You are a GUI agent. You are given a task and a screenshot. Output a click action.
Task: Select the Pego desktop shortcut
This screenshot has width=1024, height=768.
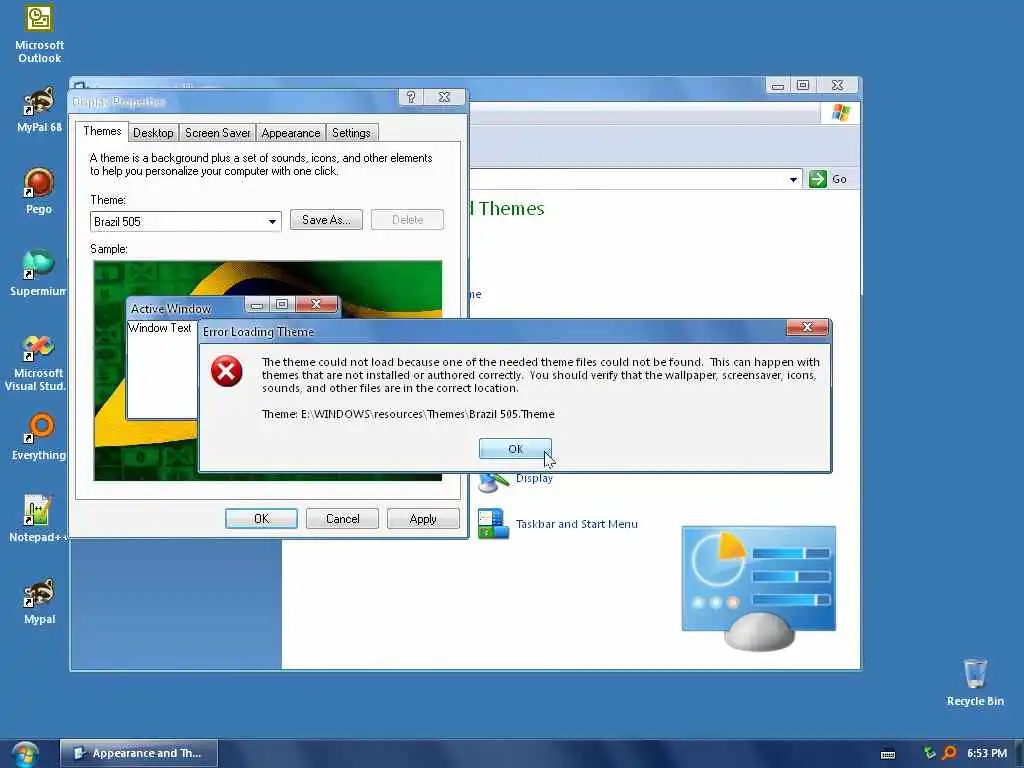[39, 191]
